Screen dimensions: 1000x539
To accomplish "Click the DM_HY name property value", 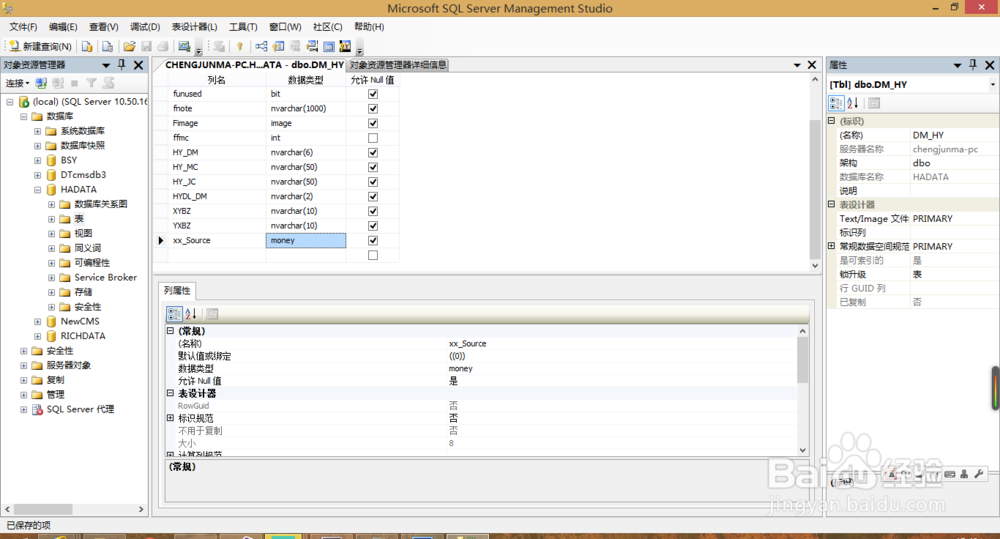I will (953, 135).
